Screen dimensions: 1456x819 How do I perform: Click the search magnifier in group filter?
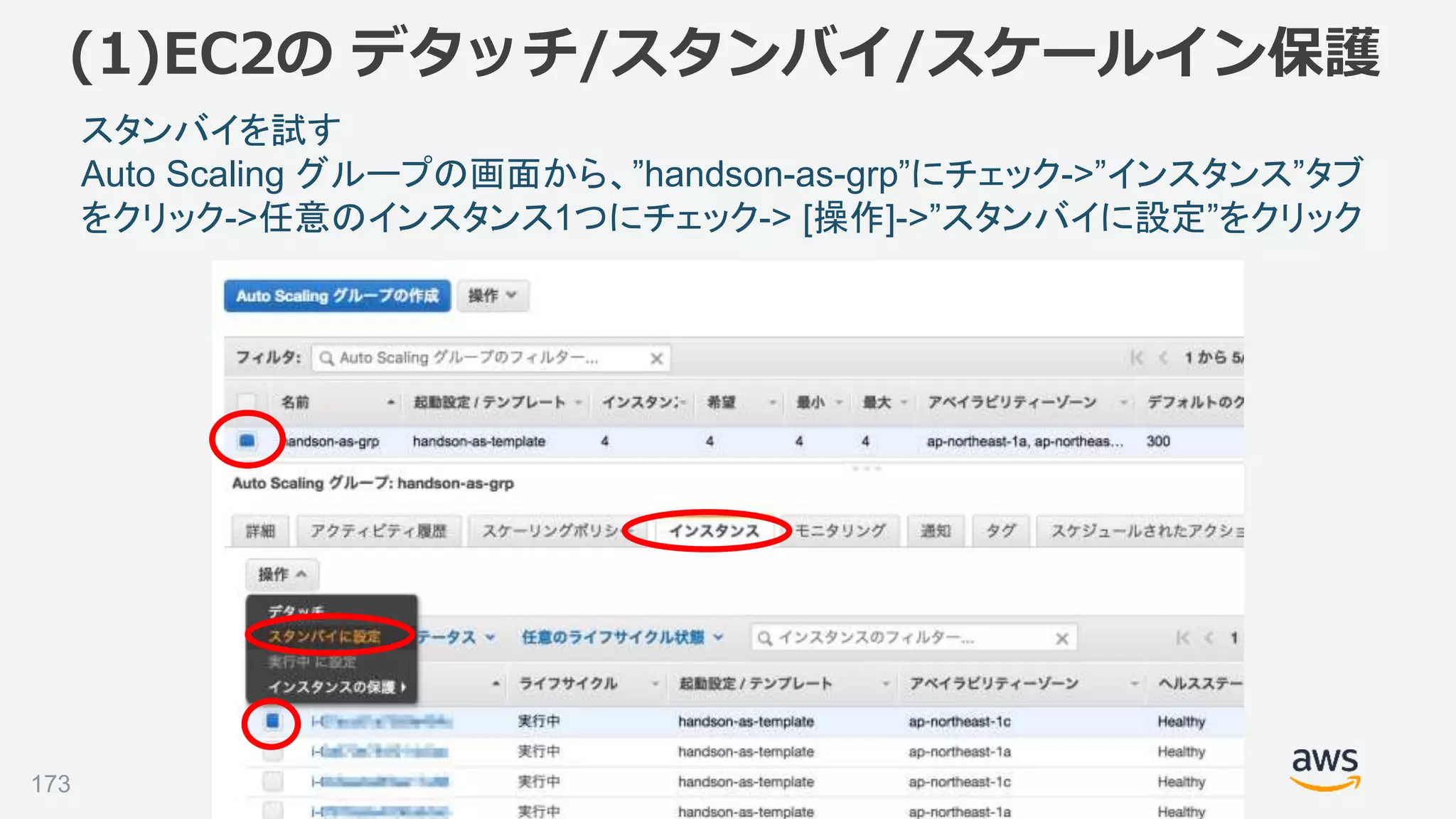pos(326,358)
